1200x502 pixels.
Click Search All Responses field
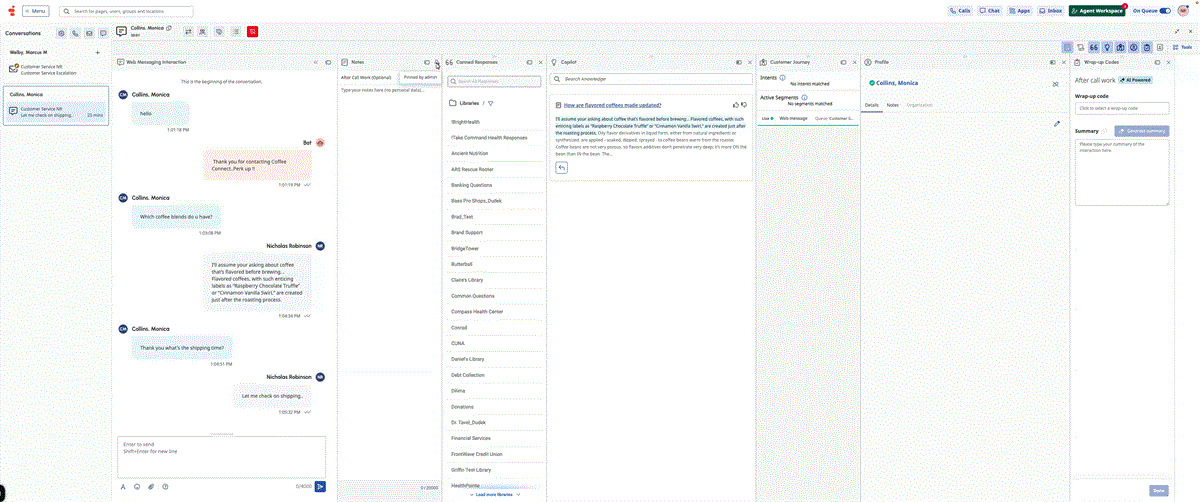coord(495,80)
